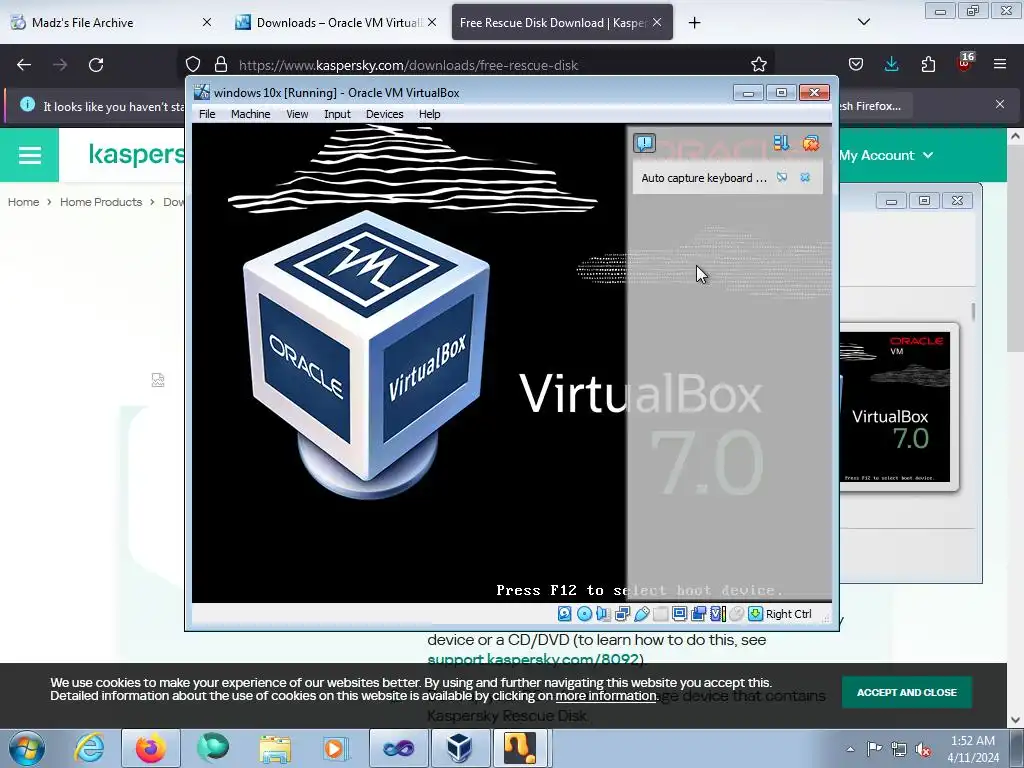Click the CPU virtualization status icon
The width and height of the screenshot is (1024, 768).
pyautogui.click(x=718, y=614)
